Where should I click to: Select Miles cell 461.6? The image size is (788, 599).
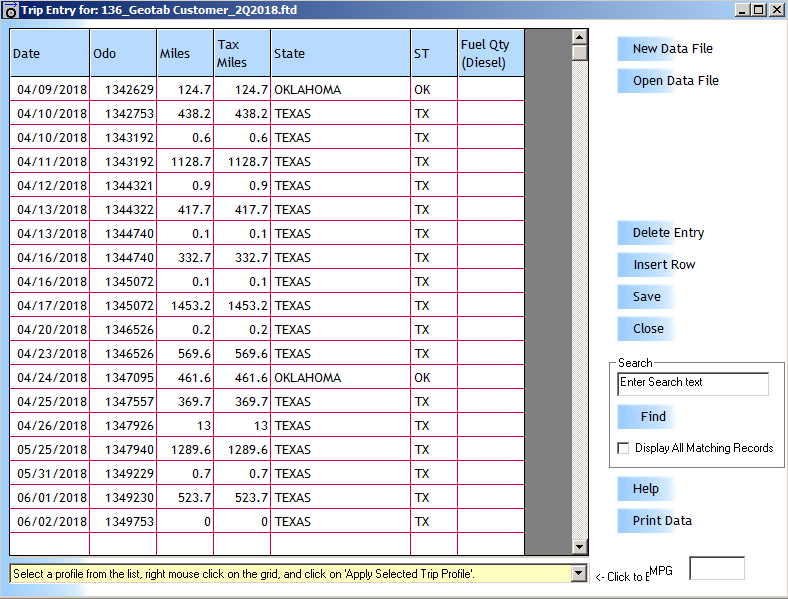click(x=185, y=377)
